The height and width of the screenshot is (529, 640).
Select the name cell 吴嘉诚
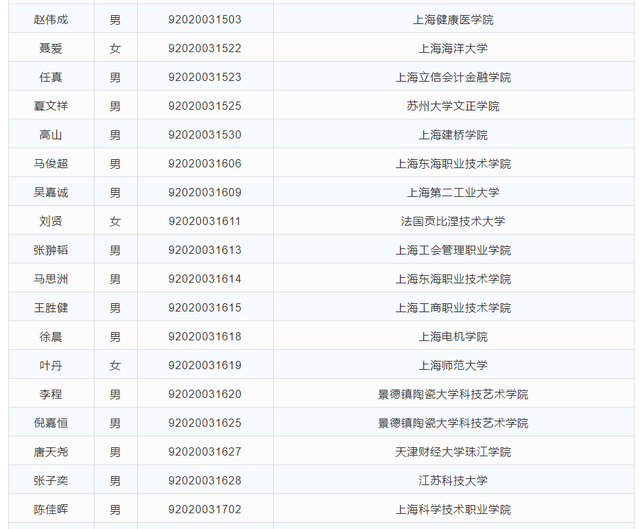coord(51,192)
